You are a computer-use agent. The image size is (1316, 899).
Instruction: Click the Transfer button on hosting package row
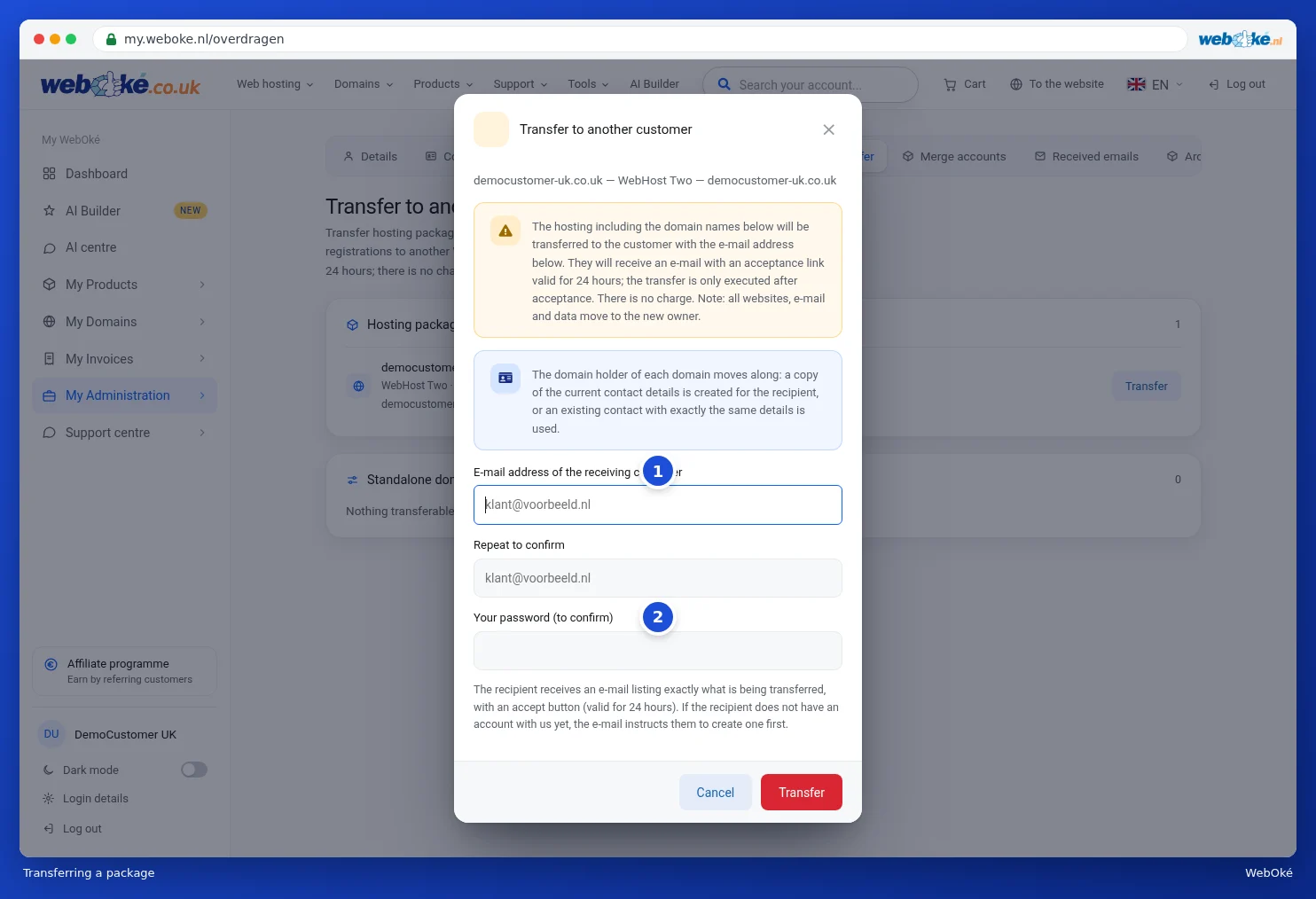pos(1147,387)
